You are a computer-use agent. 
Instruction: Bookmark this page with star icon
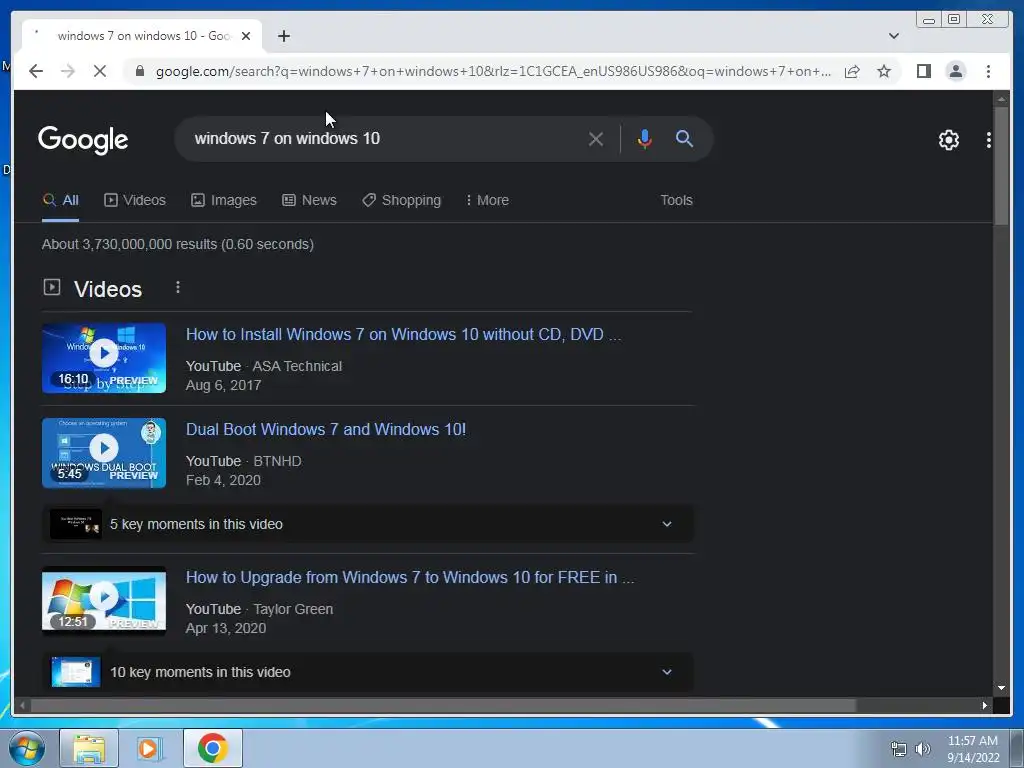coord(884,71)
